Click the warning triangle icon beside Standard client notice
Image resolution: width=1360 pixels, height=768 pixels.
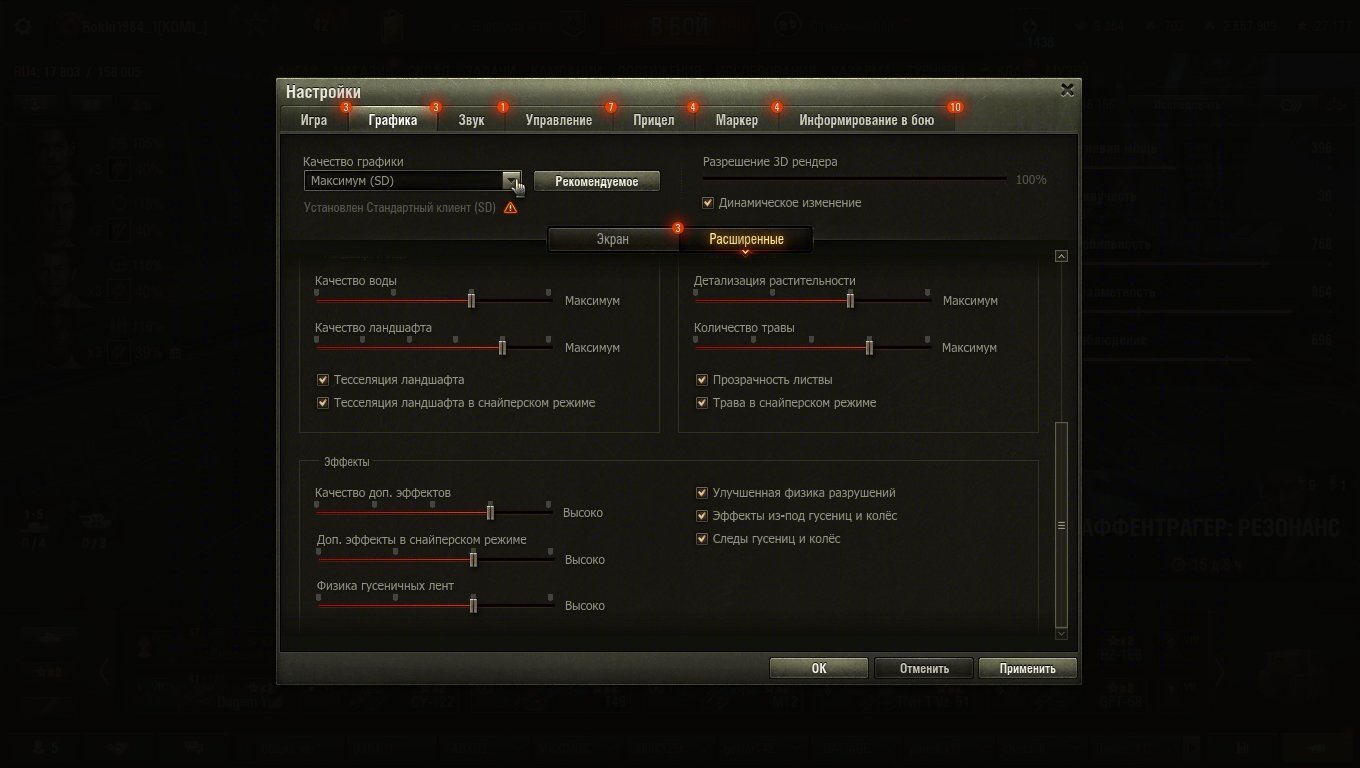point(511,208)
